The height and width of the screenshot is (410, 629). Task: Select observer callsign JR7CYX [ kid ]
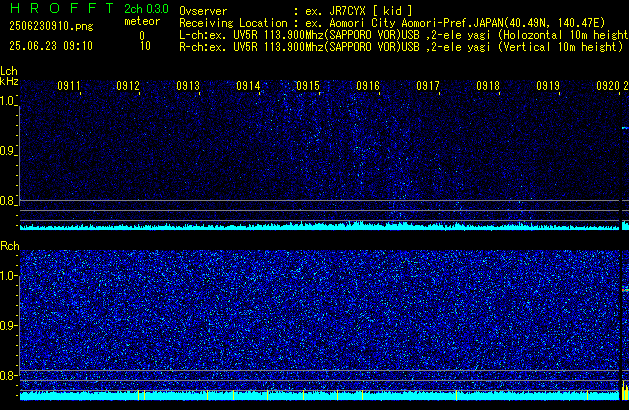pyautogui.click(x=371, y=11)
